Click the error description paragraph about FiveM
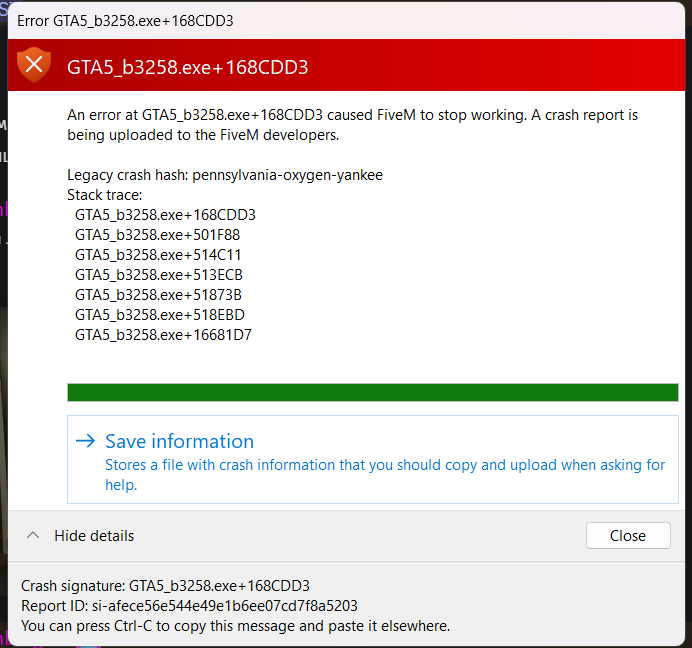The height and width of the screenshot is (648, 692). click(353, 125)
